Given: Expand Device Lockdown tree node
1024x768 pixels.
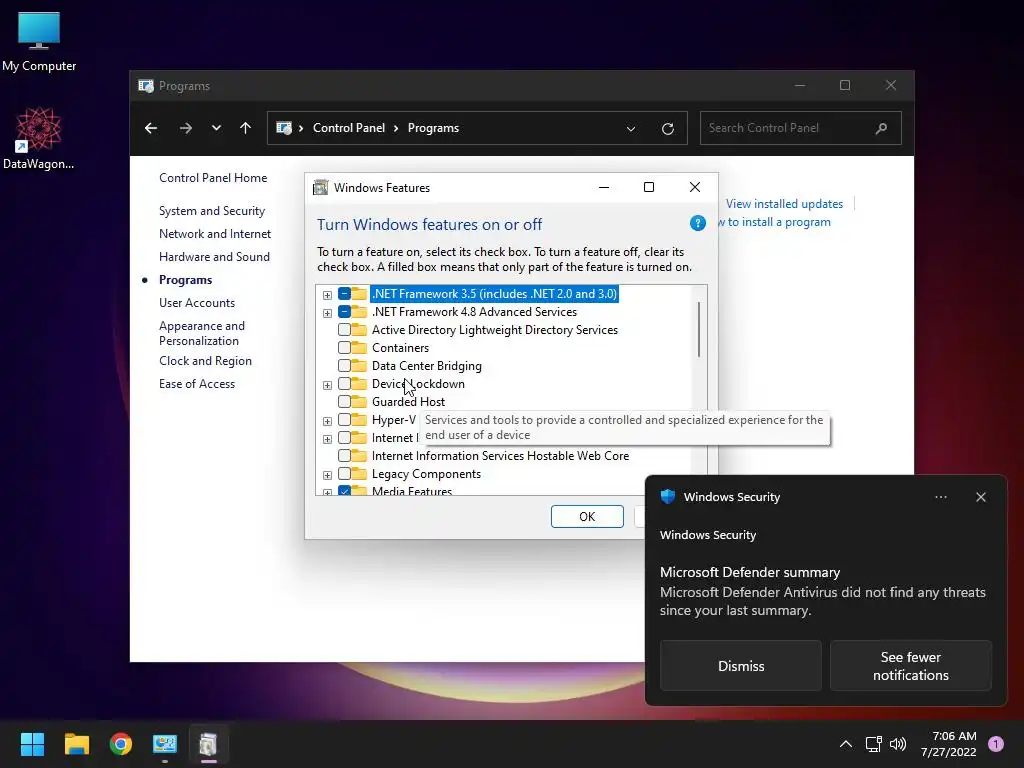Looking at the screenshot, I should (327, 385).
